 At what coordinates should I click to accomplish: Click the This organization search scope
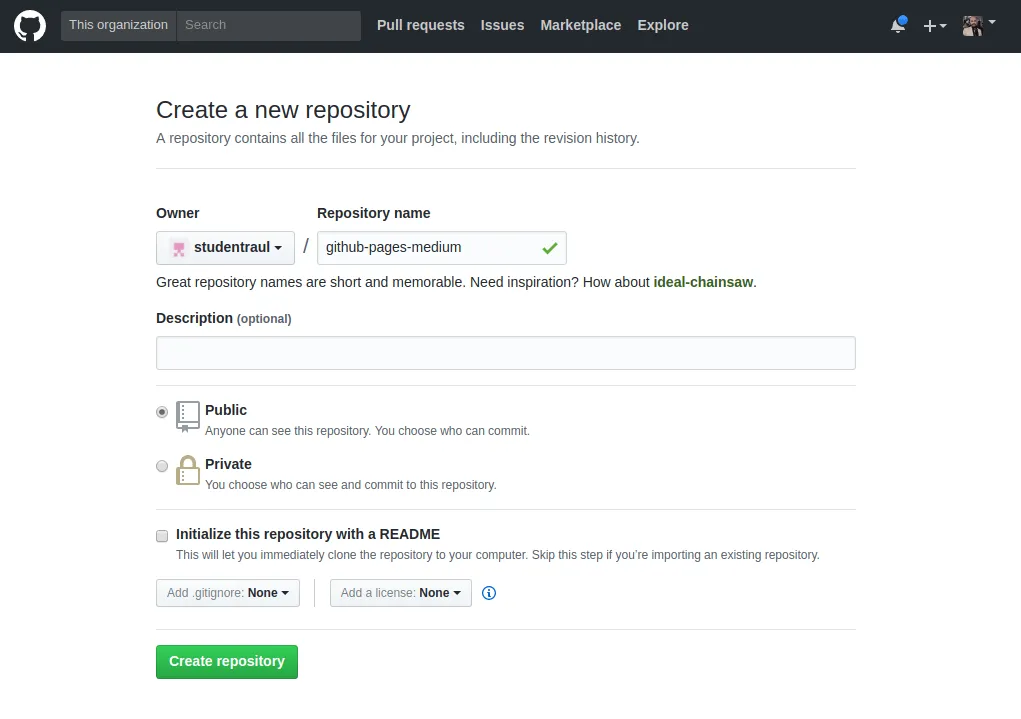tap(119, 25)
